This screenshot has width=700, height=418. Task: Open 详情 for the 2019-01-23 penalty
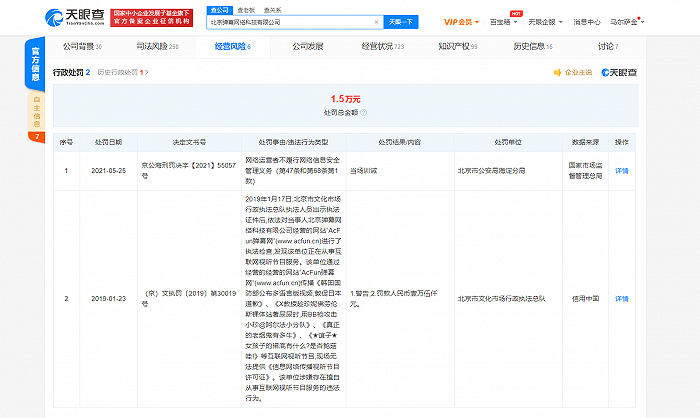621,299
